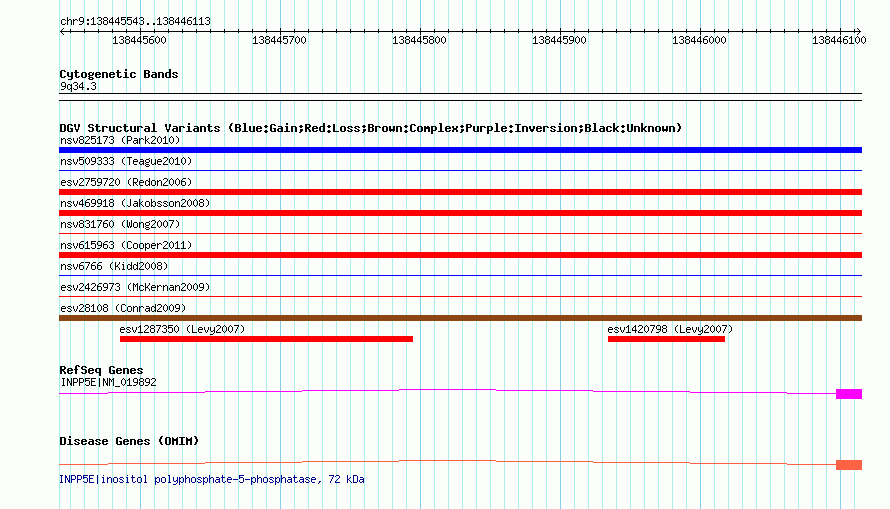The width and height of the screenshot is (890, 509).
Task: Click variant label esv2759720 (Redon2006)
Action: 126,182
